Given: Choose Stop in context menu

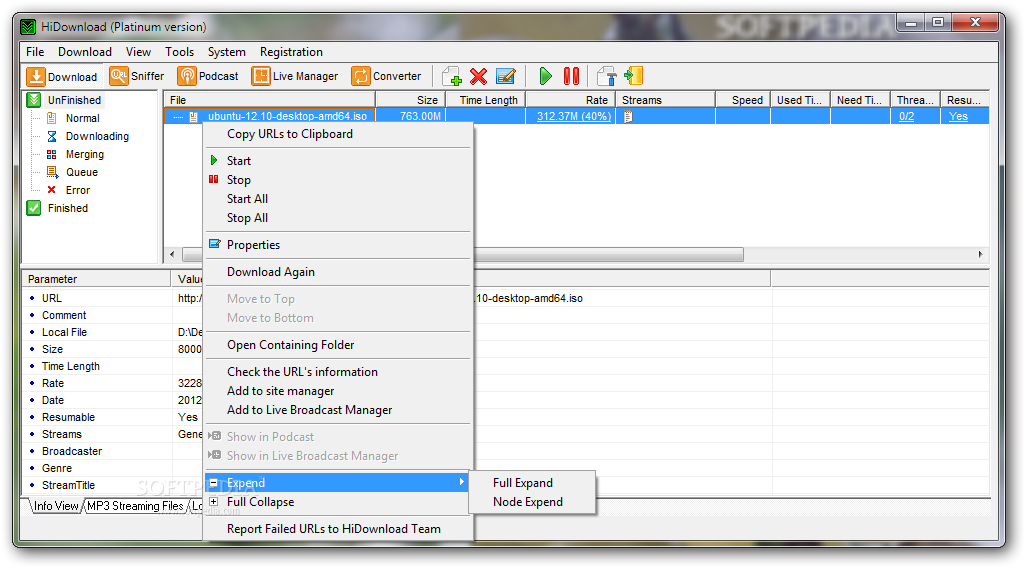Looking at the screenshot, I should 338,180.
